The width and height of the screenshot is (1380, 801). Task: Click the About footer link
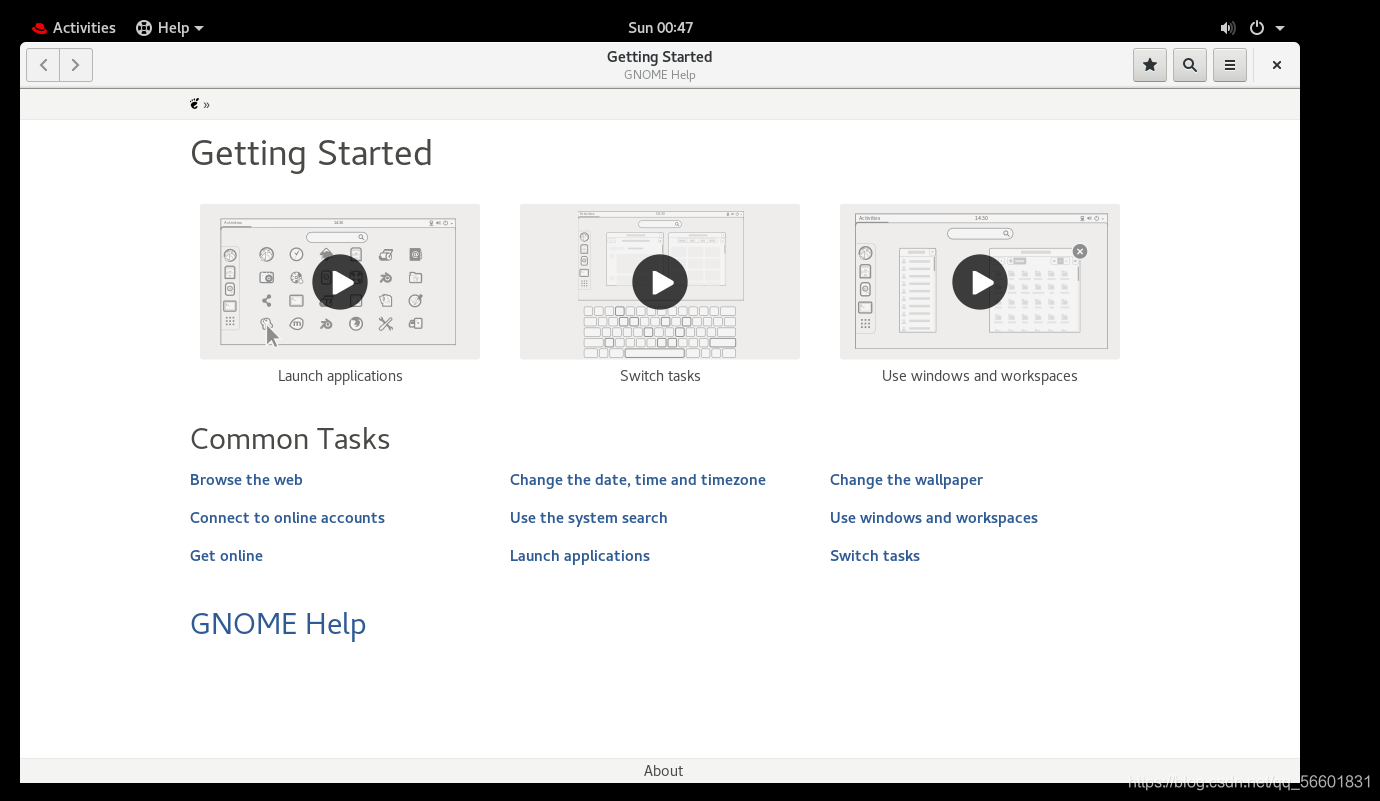point(663,771)
